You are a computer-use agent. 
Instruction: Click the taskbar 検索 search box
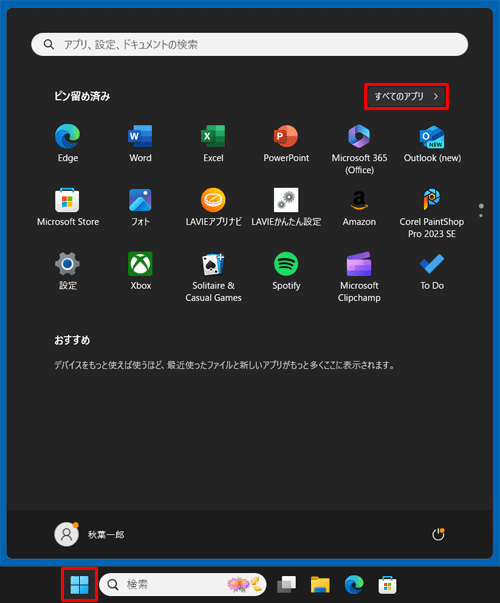pos(183,585)
